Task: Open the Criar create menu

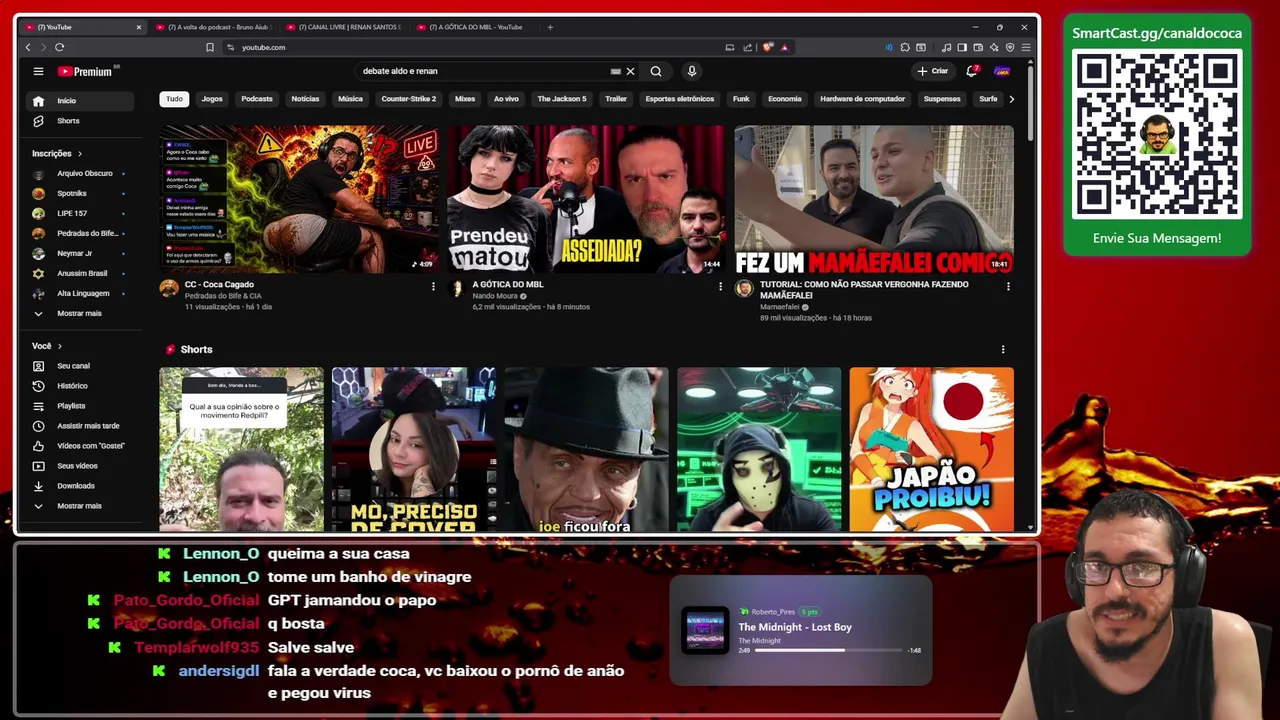Action: (932, 71)
